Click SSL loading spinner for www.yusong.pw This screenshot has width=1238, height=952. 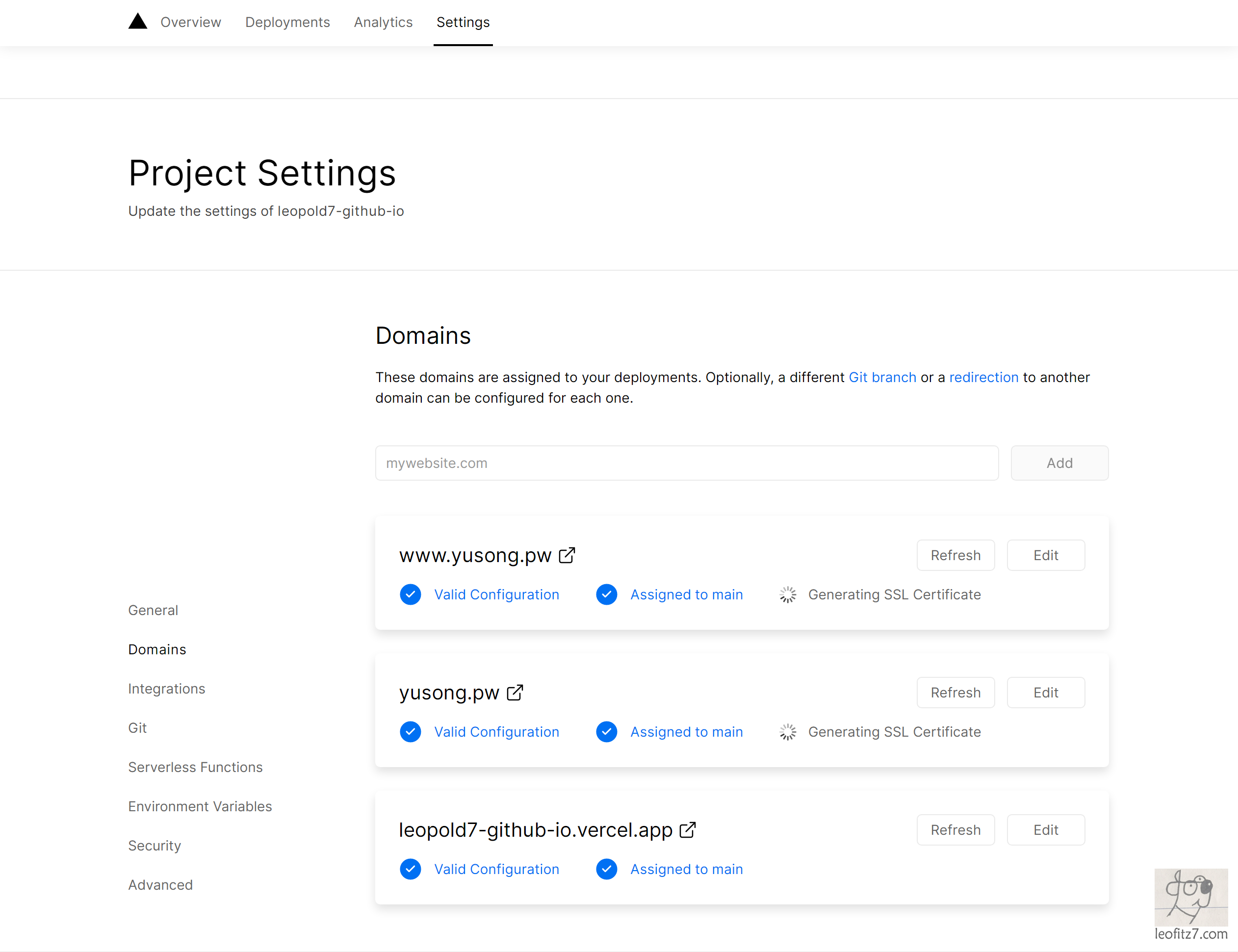(x=788, y=594)
